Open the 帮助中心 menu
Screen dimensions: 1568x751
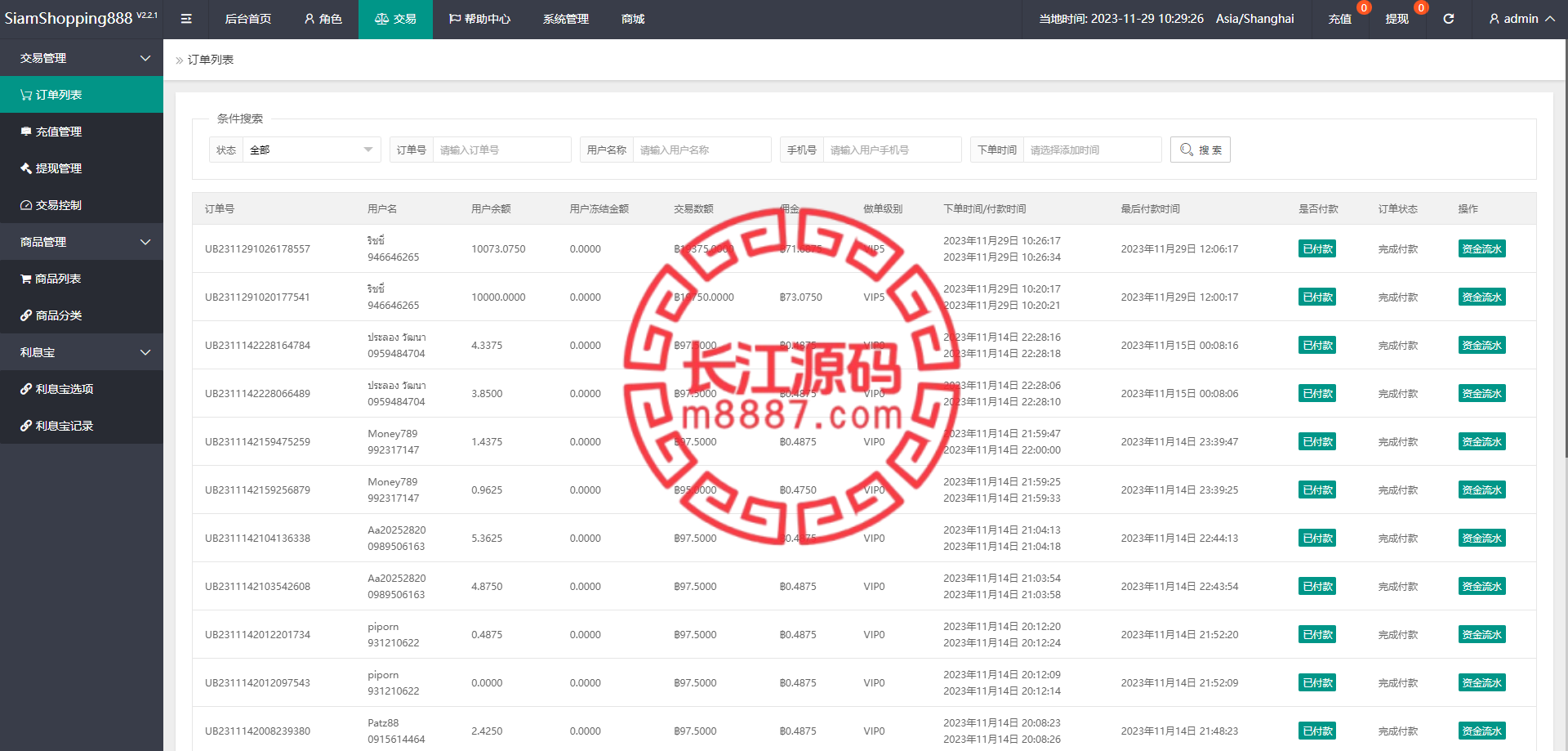click(479, 19)
